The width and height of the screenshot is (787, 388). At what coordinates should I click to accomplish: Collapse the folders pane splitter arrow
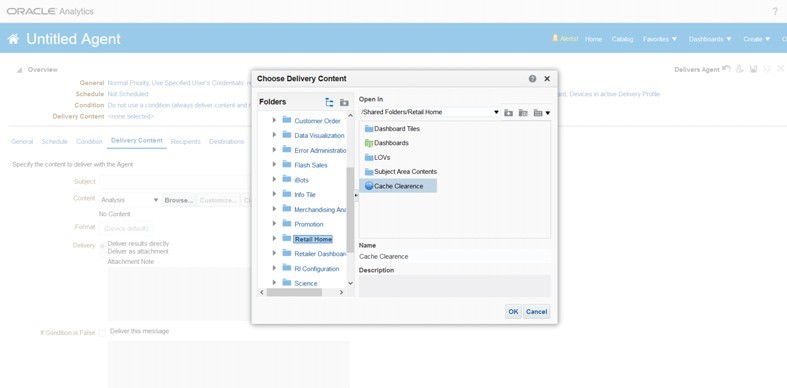pyautogui.click(x=356, y=195)
